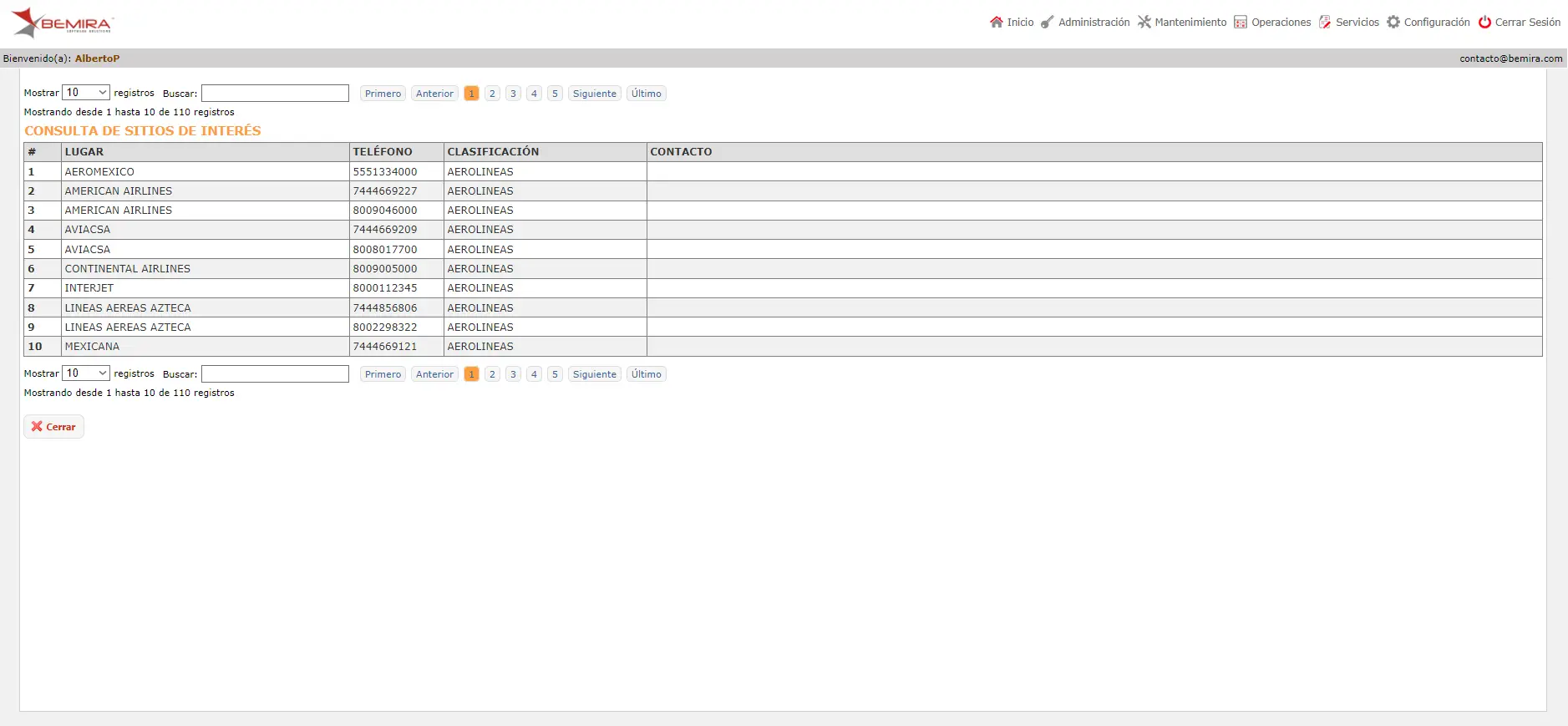Click phone number 8008017700
The image size is (1568, 726).
385,250
